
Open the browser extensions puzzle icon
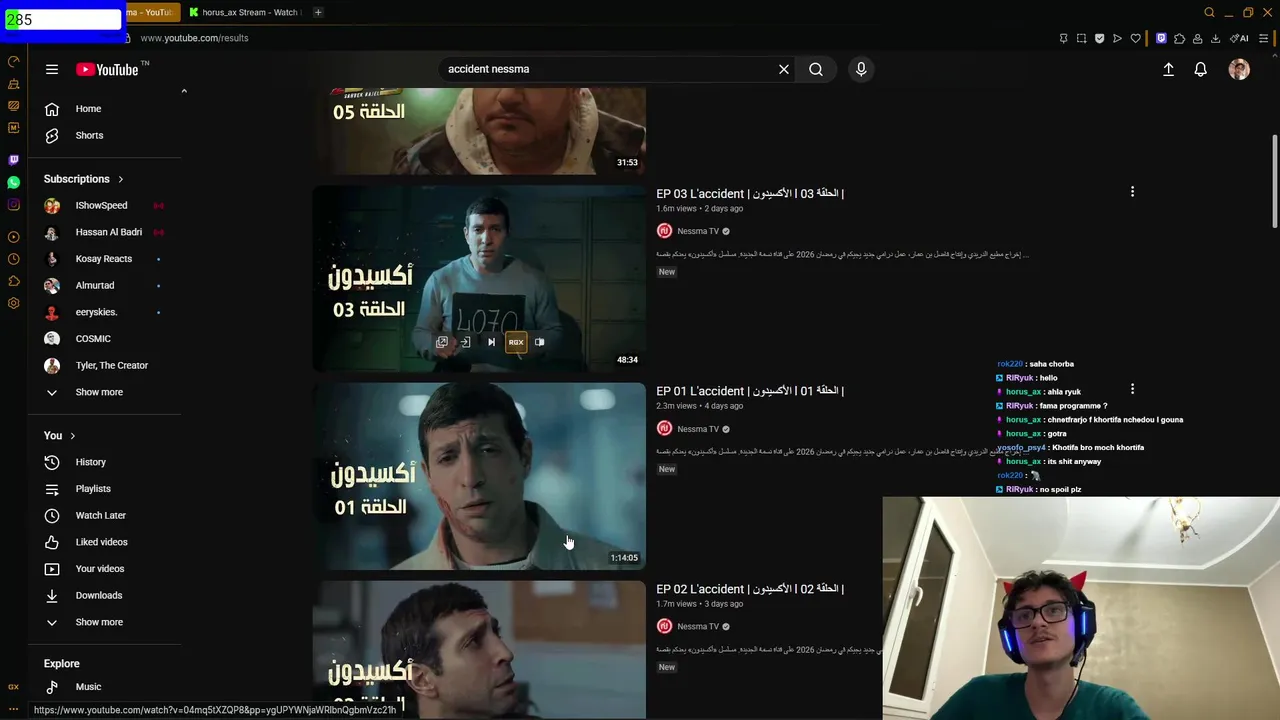click(x=1179, y=38)
